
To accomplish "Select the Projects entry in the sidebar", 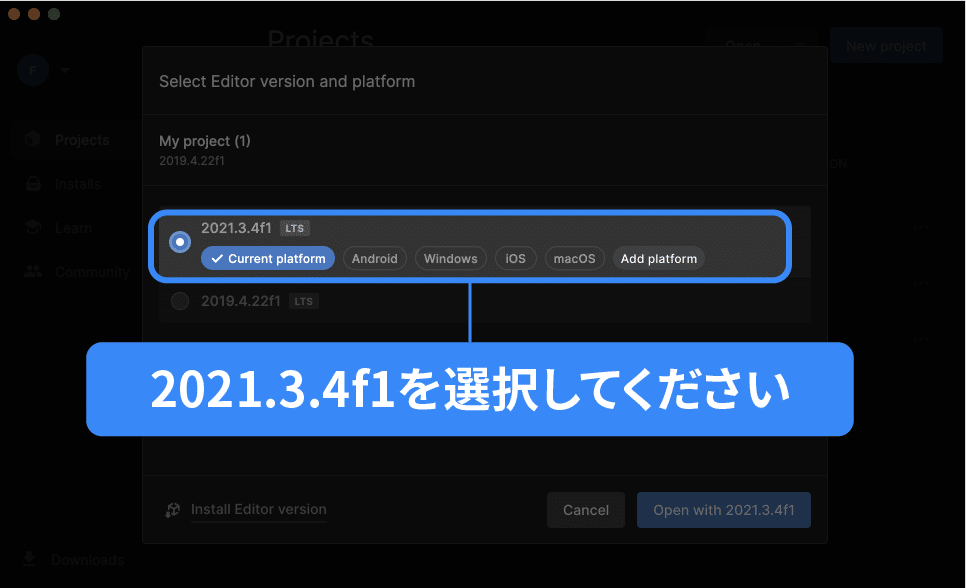I will coord(82,139).
